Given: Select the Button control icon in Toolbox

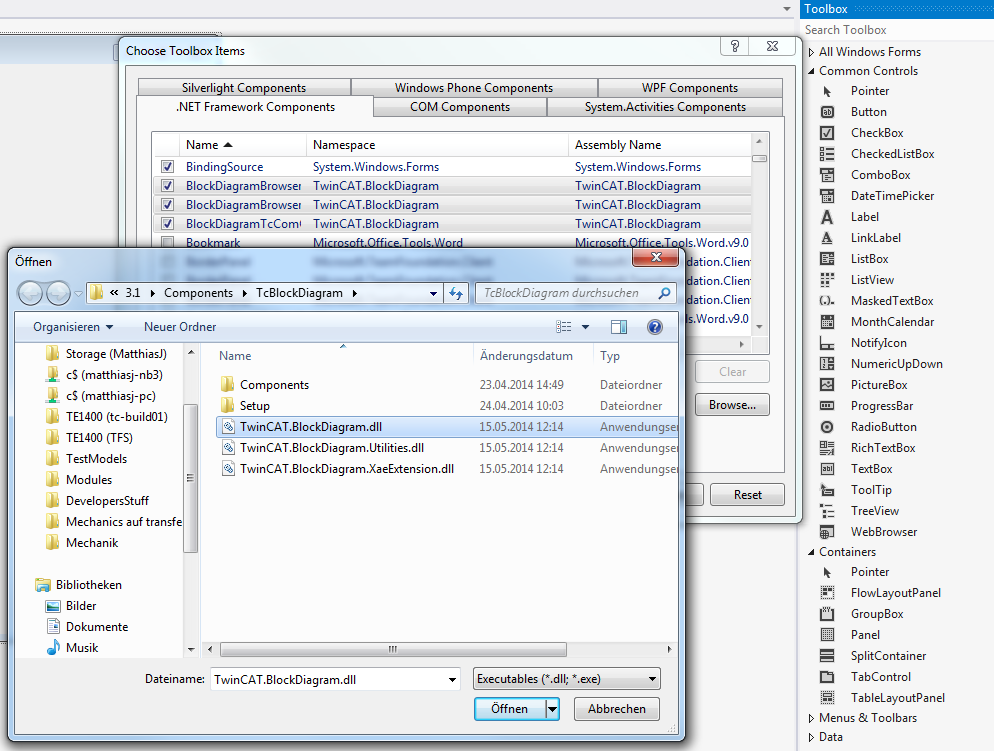Looking at the screenshot, I should (827, 112).
